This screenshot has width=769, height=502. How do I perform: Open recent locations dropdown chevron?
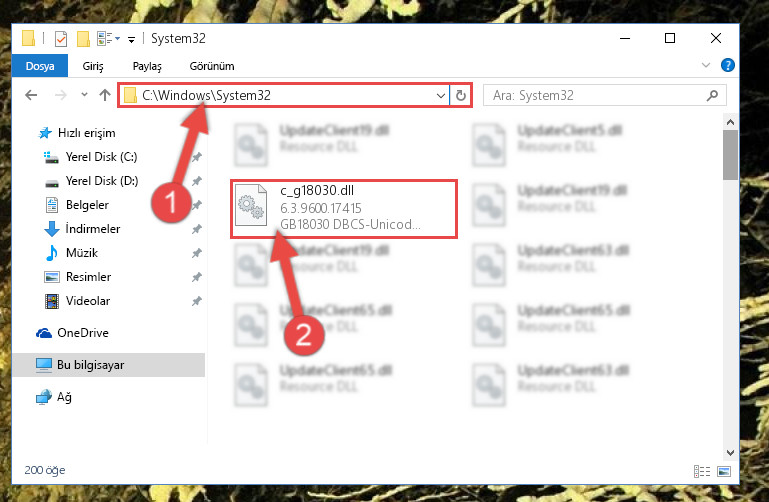coord(84,95)
